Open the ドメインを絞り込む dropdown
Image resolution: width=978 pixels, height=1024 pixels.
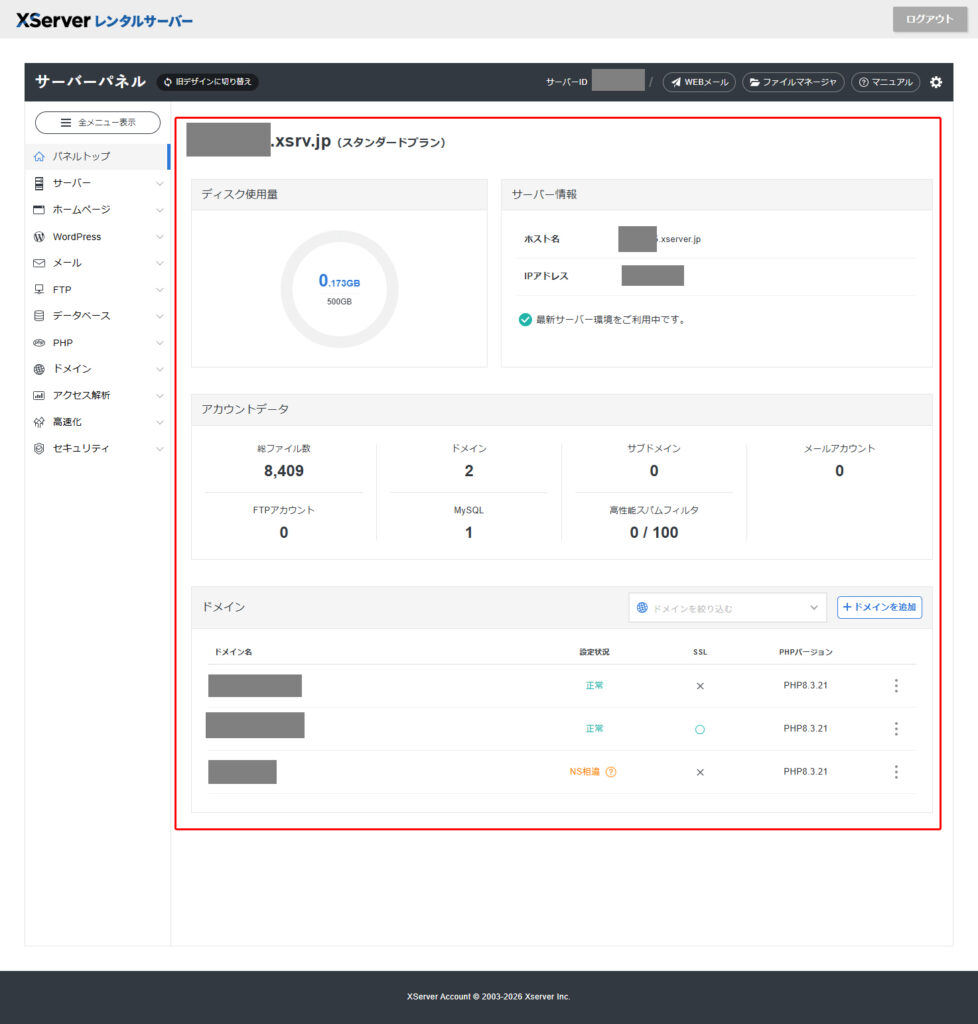pyautogui.click(x=727, y=607)
